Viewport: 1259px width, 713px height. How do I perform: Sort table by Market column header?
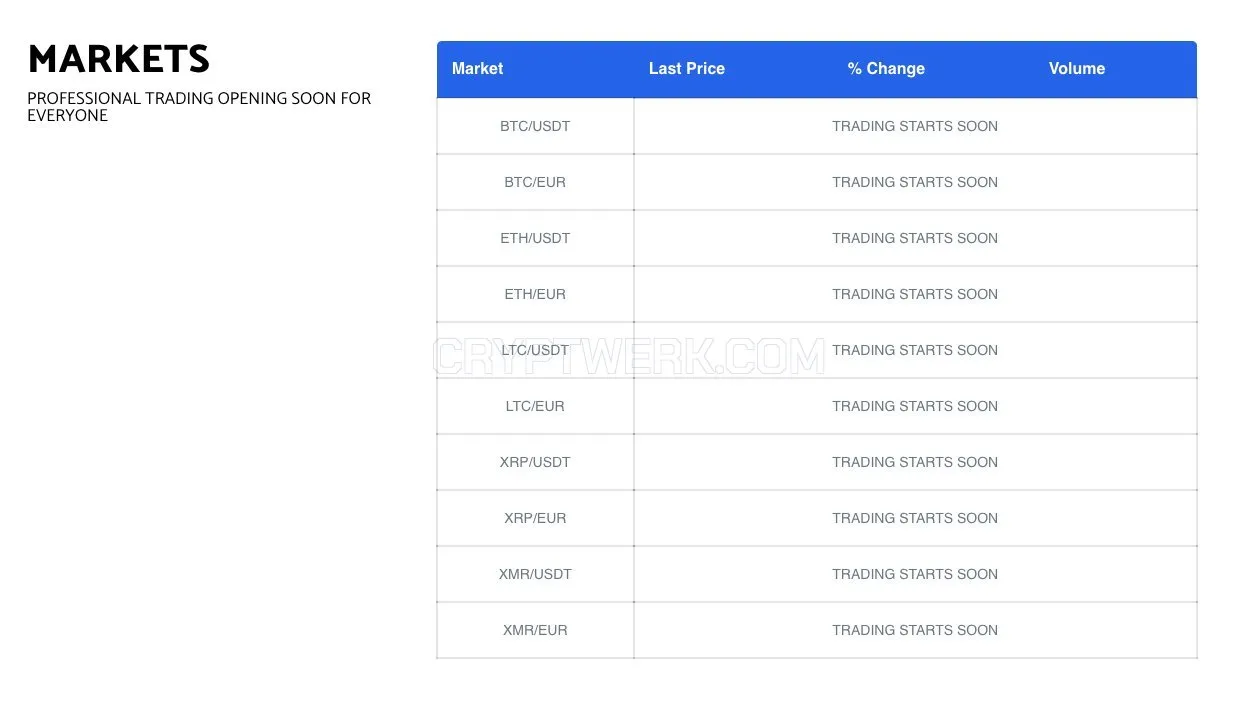pyautogui.click(x=477, y=69)
